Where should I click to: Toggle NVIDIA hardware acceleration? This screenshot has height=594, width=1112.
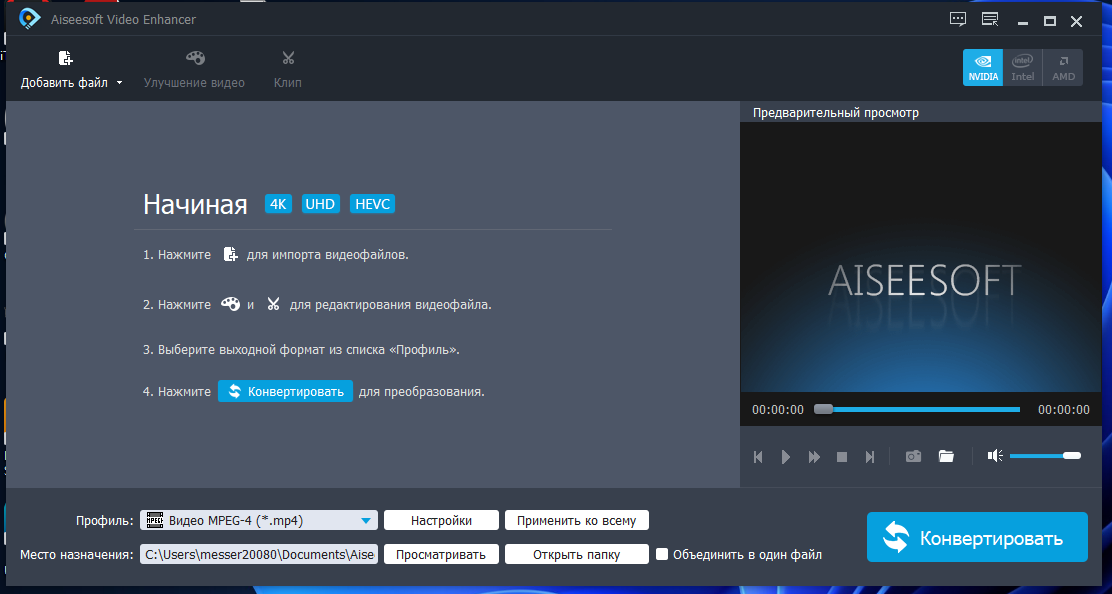point(983,67)
